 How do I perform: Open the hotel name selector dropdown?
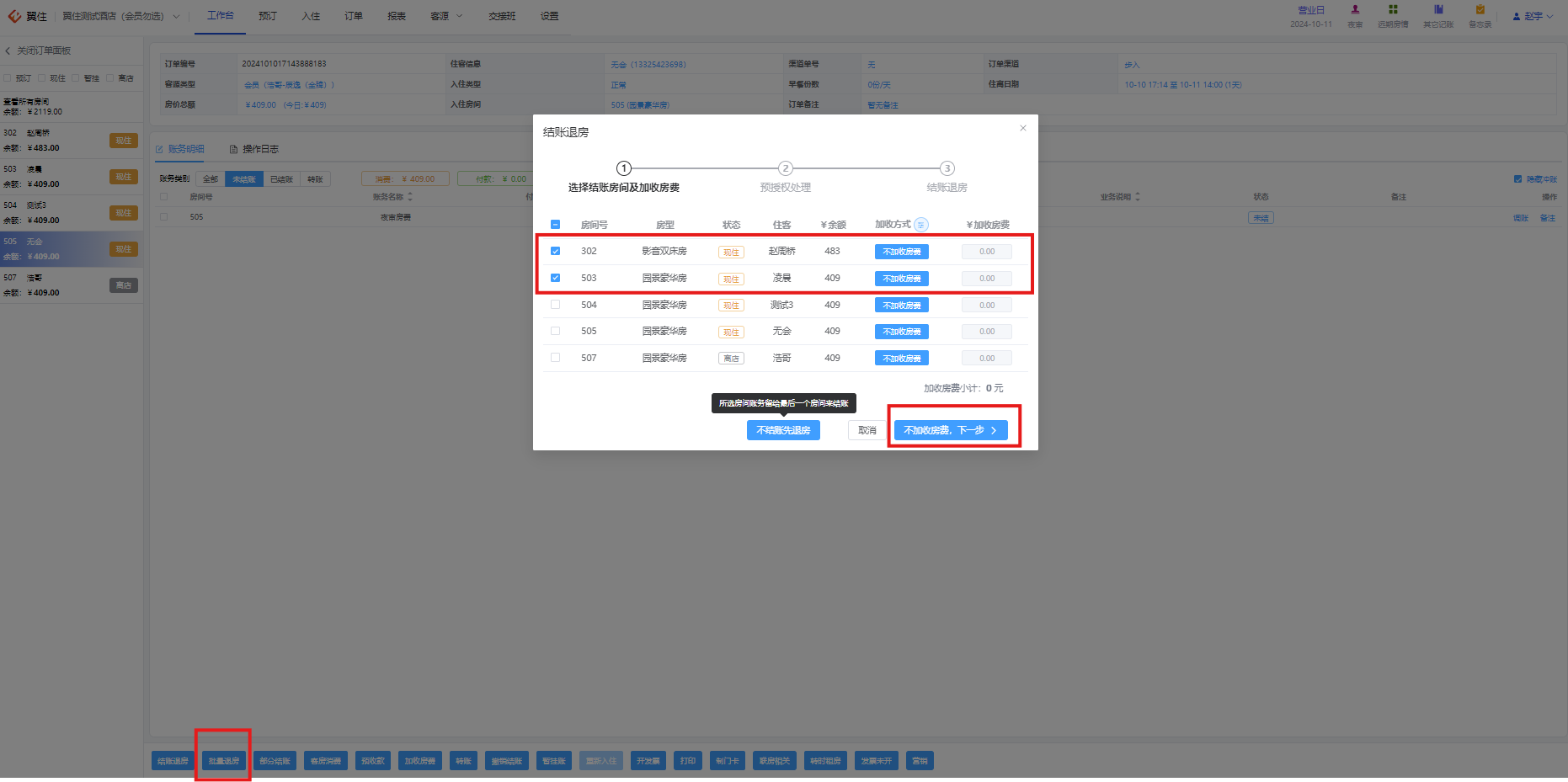121,16
